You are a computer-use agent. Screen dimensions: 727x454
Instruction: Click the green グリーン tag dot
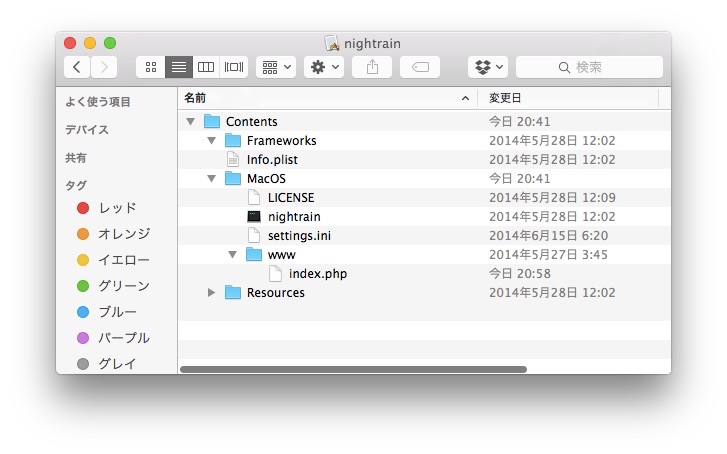[x=83, y=286]
